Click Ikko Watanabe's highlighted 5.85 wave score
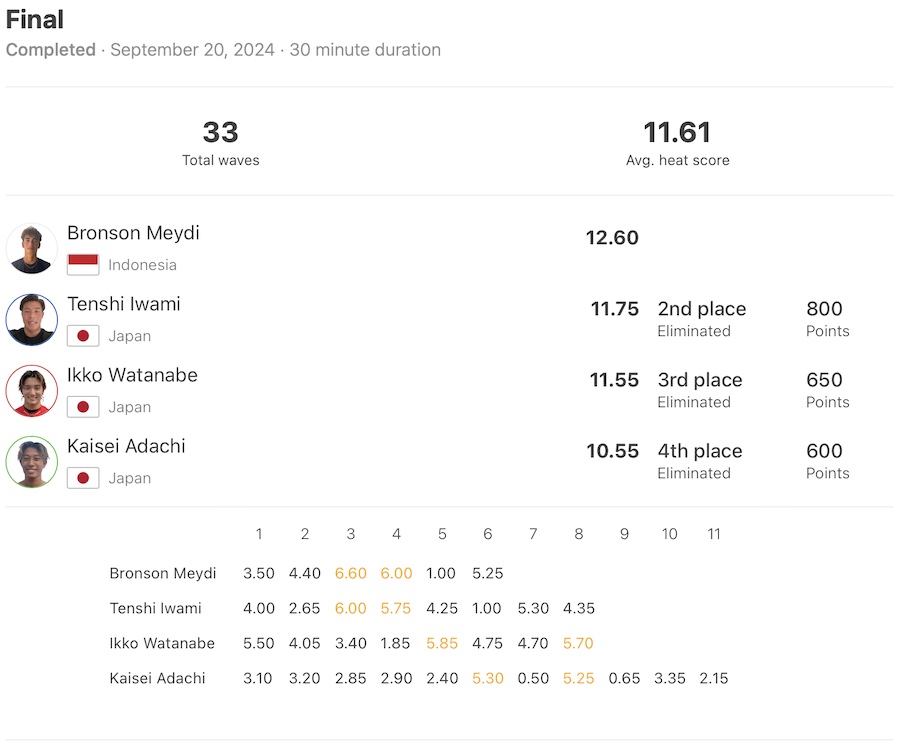This screenshot has height=748, width=900. point(442,643)
